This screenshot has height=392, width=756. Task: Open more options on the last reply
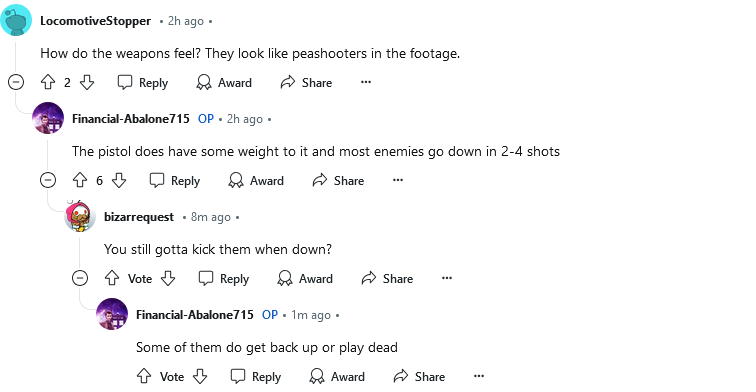point(479,376)
